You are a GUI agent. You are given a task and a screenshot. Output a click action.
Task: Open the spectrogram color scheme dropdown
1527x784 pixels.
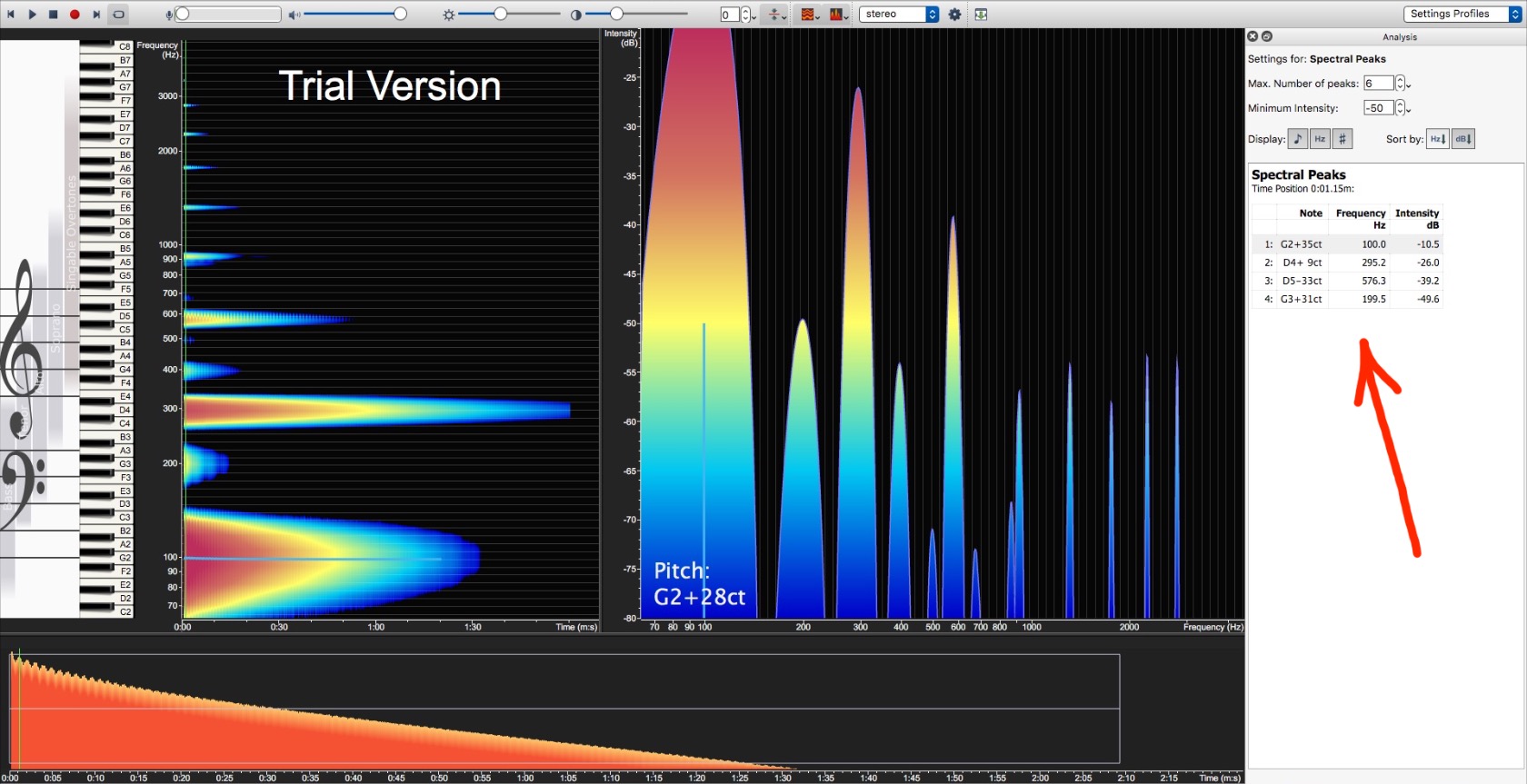[x=809, y=15]
